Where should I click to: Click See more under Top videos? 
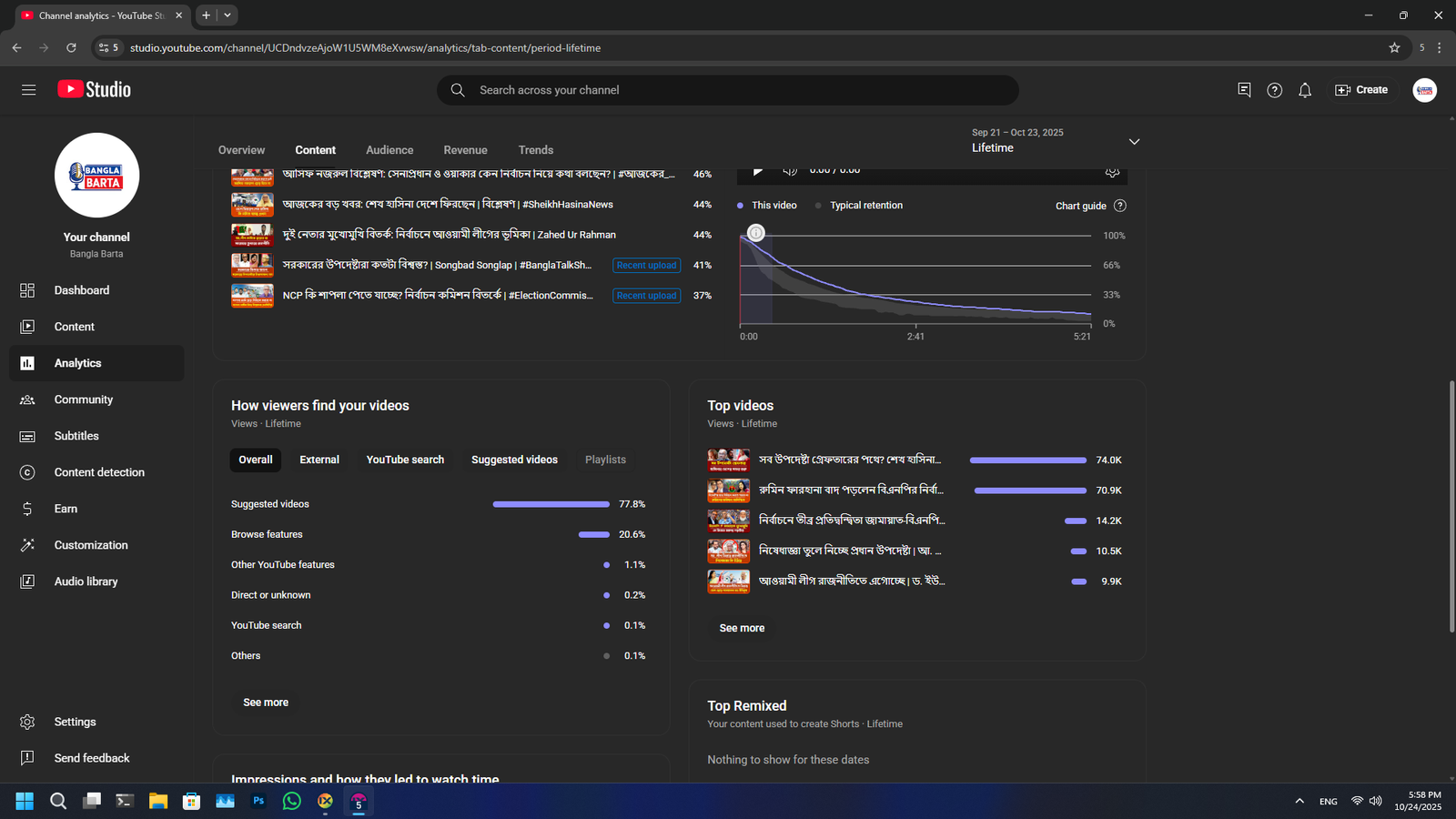coord(742,628)
